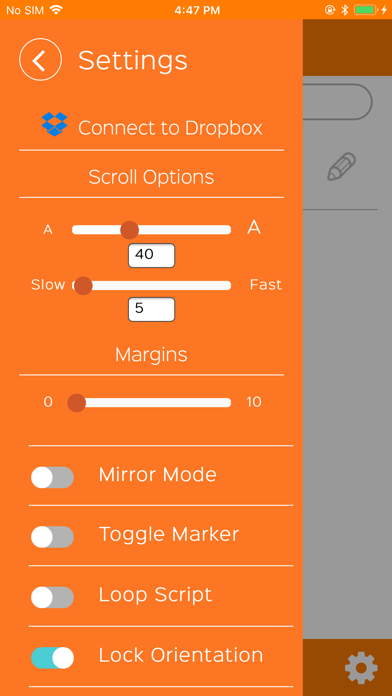The height and width of the screenshot is (696, 392).
Task: Click the scroll speed field showing 5
Action: 152,309
